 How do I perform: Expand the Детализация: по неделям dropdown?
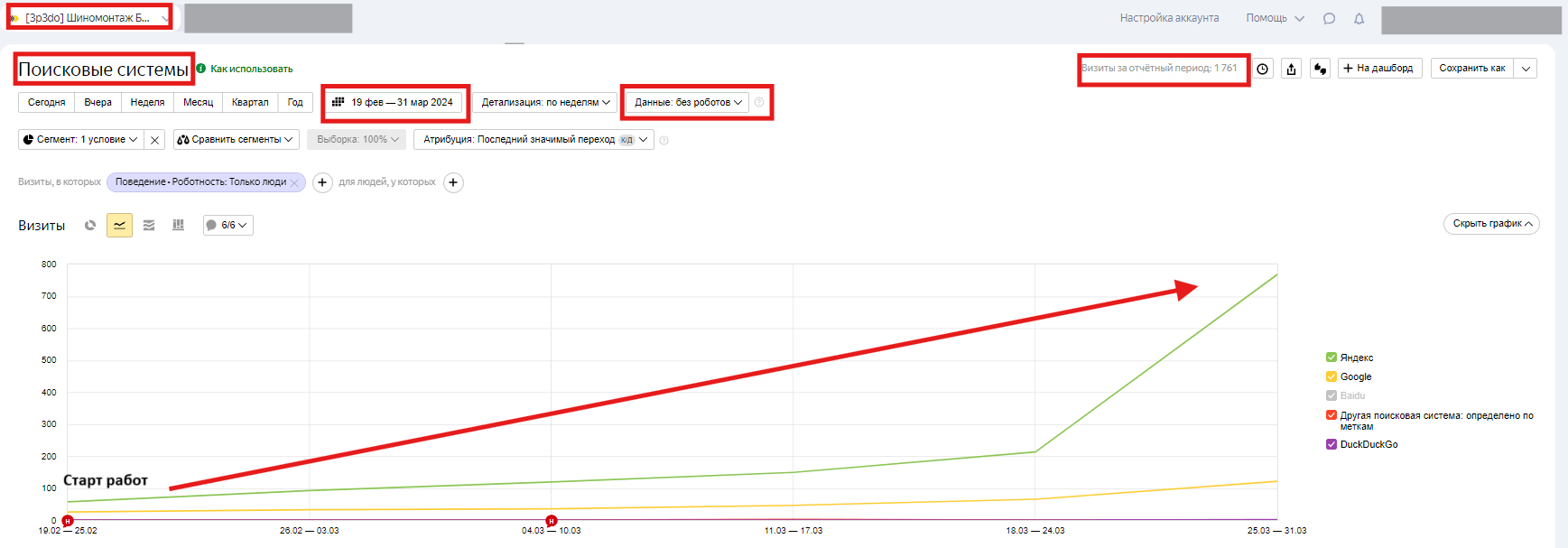pyautogui.click(x=545, y=103)
